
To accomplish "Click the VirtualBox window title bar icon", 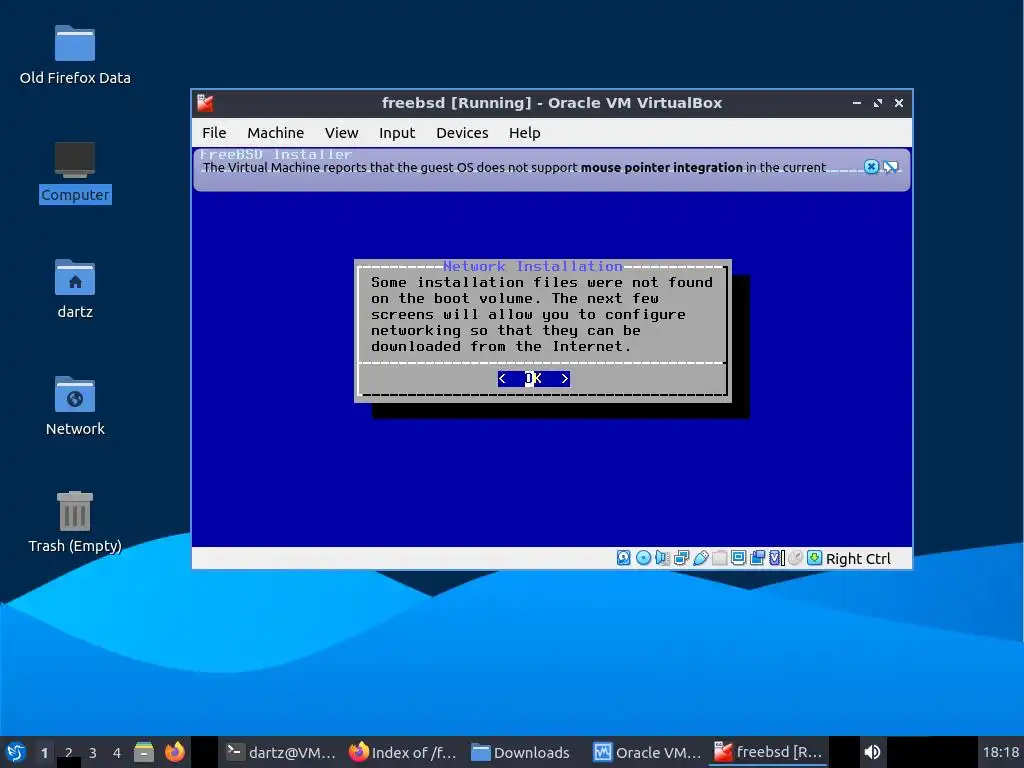I will pyautogui.click(x=206, y=103).
